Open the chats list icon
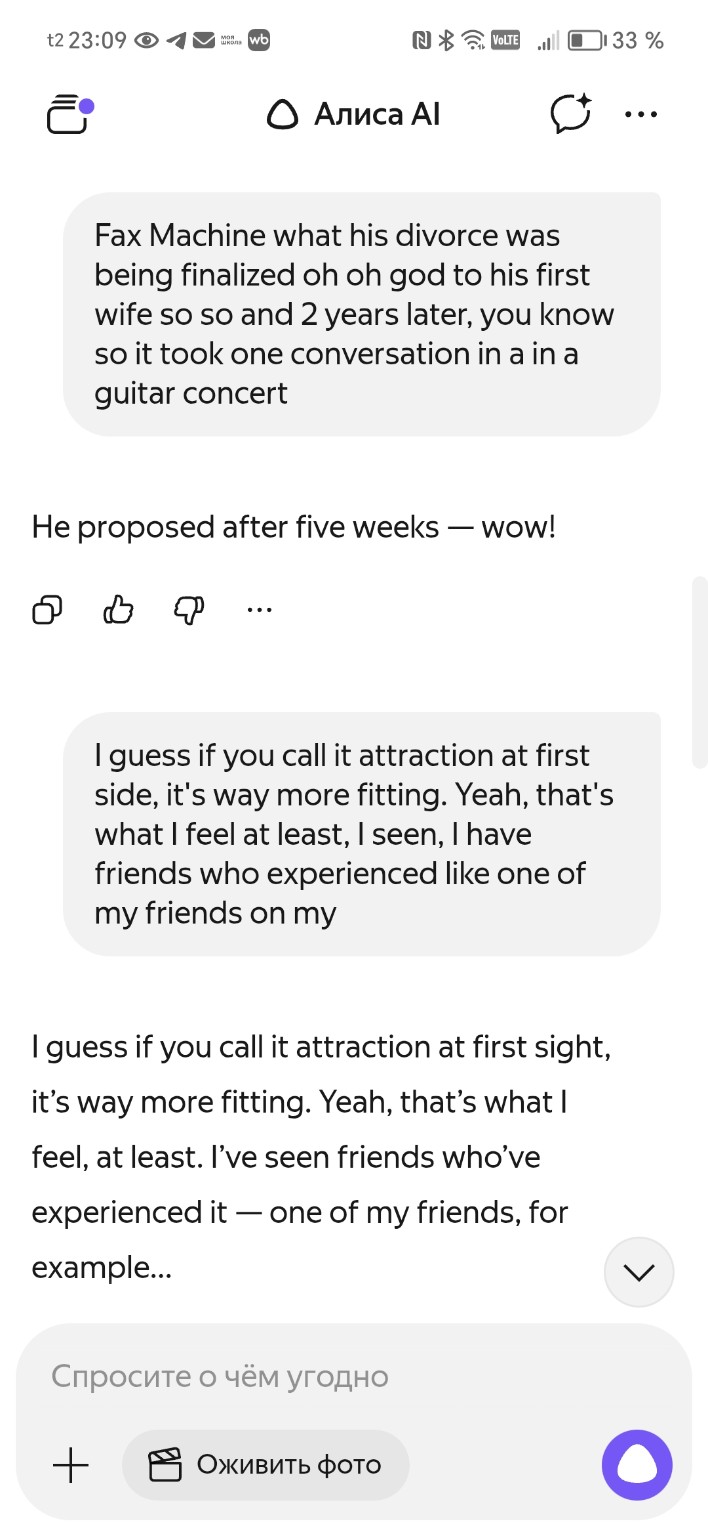 coord(69,115)
